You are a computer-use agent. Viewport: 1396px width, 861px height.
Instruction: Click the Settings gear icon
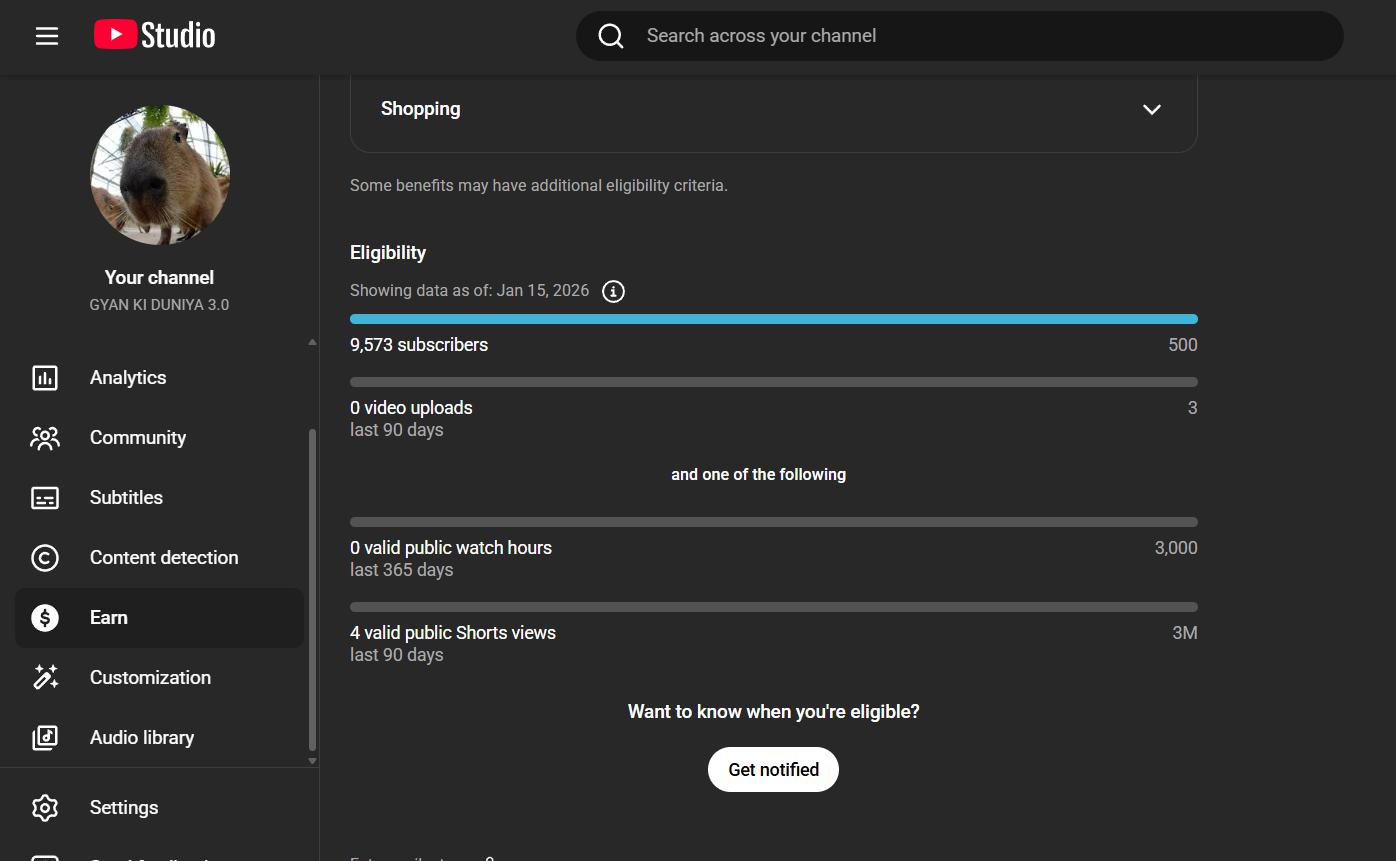click(x=45, y=808)
